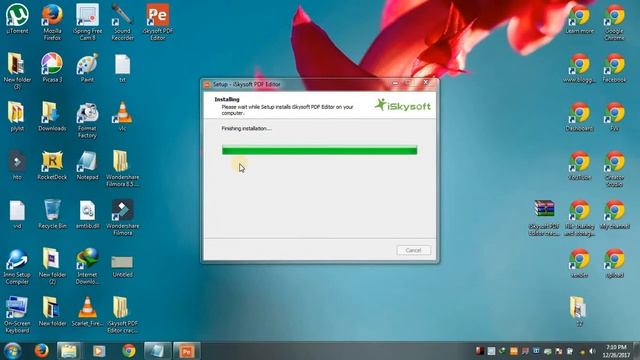Open the www.blogg... Chrome shortcut
The height and width of the screenshot is (360, 640).
click(x=579, y=68)
